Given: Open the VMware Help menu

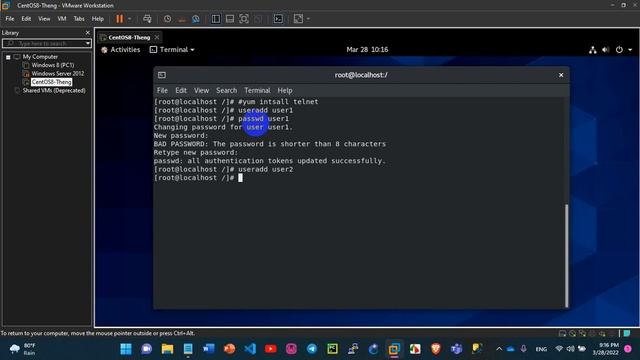Looking at the screenshot, I should 98,19.
